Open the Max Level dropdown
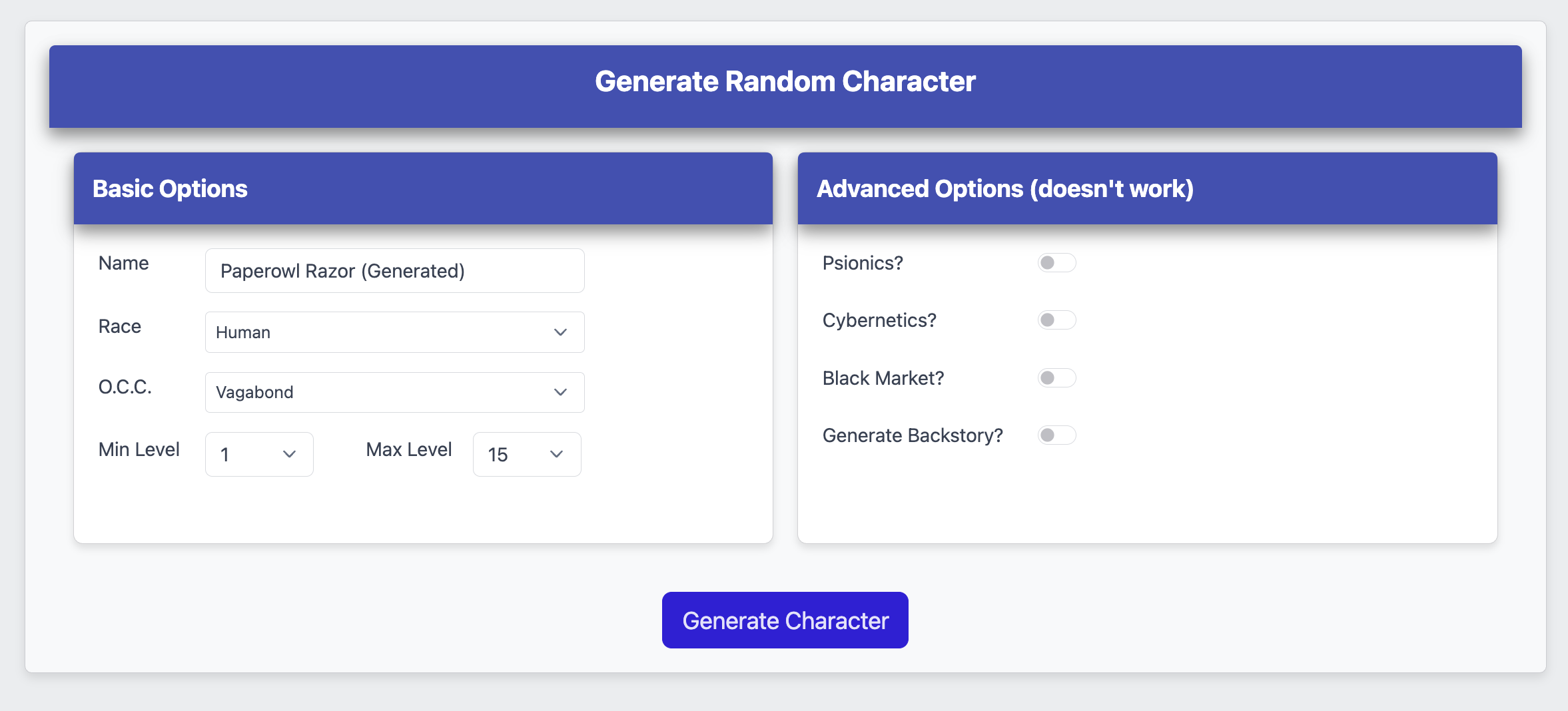1568x711 pixels. (526, 454)
